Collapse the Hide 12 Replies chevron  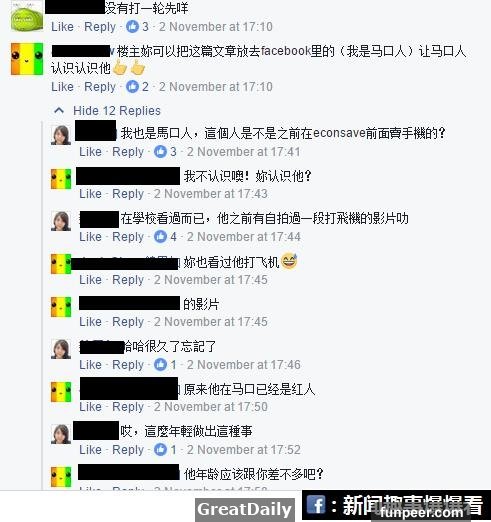(x=59, y=110)
